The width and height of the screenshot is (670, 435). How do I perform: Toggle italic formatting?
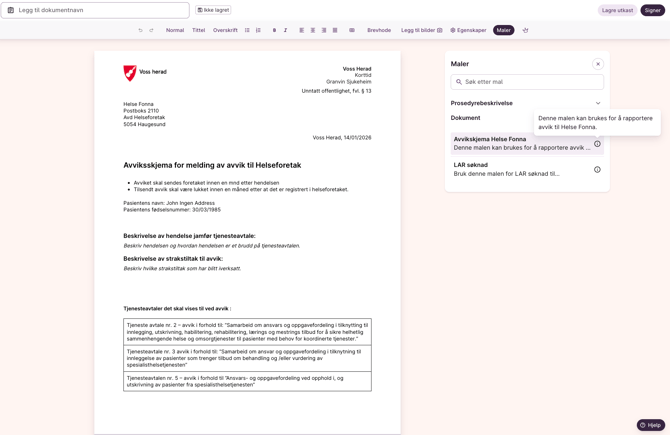click(x=285, y=30)
